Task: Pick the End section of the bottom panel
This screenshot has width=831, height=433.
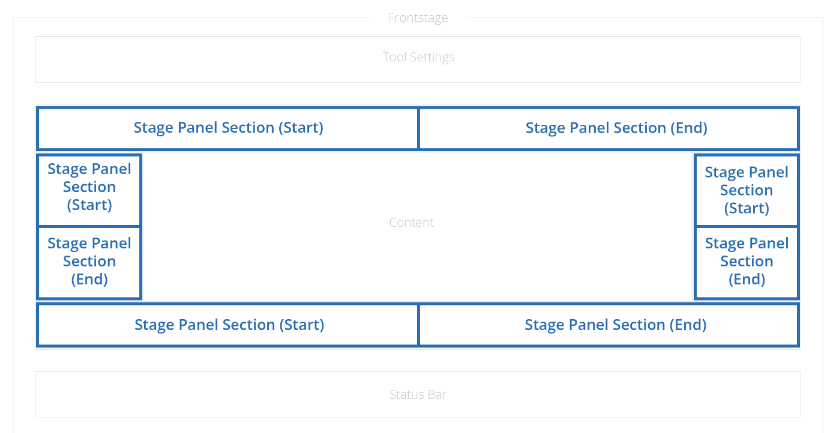Action: tap(608, 325)
